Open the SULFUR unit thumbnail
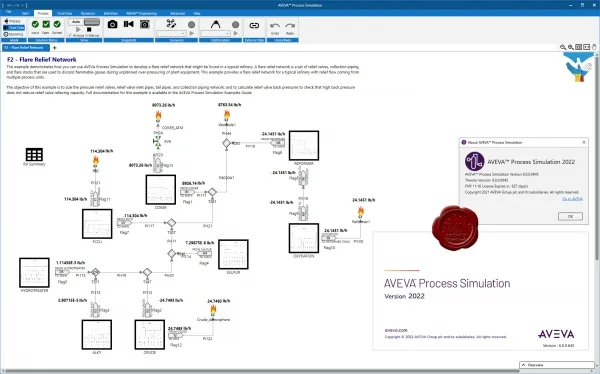600x374 pixels. click(x=233, y=255)
